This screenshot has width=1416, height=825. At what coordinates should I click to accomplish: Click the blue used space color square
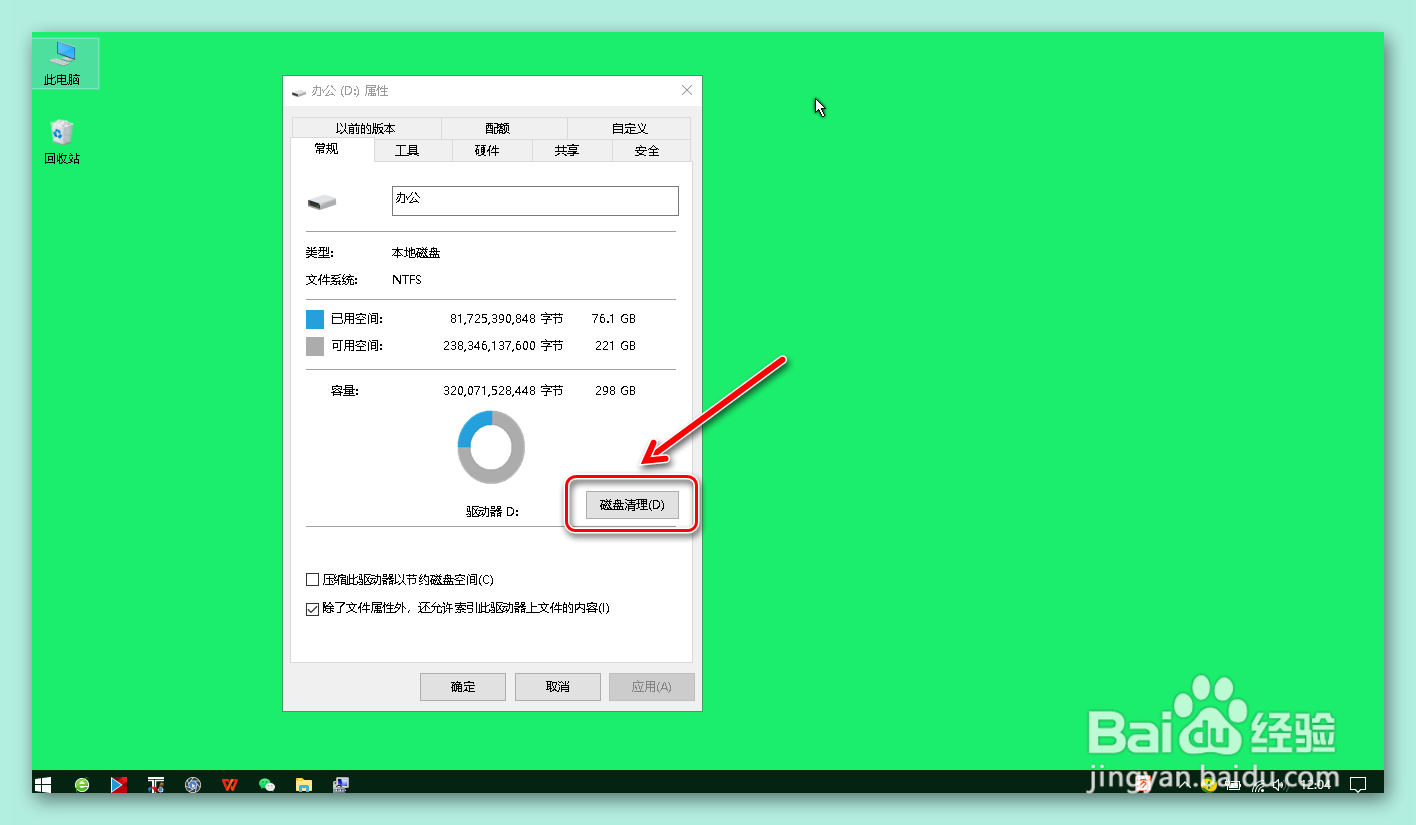tap(315, 319)
